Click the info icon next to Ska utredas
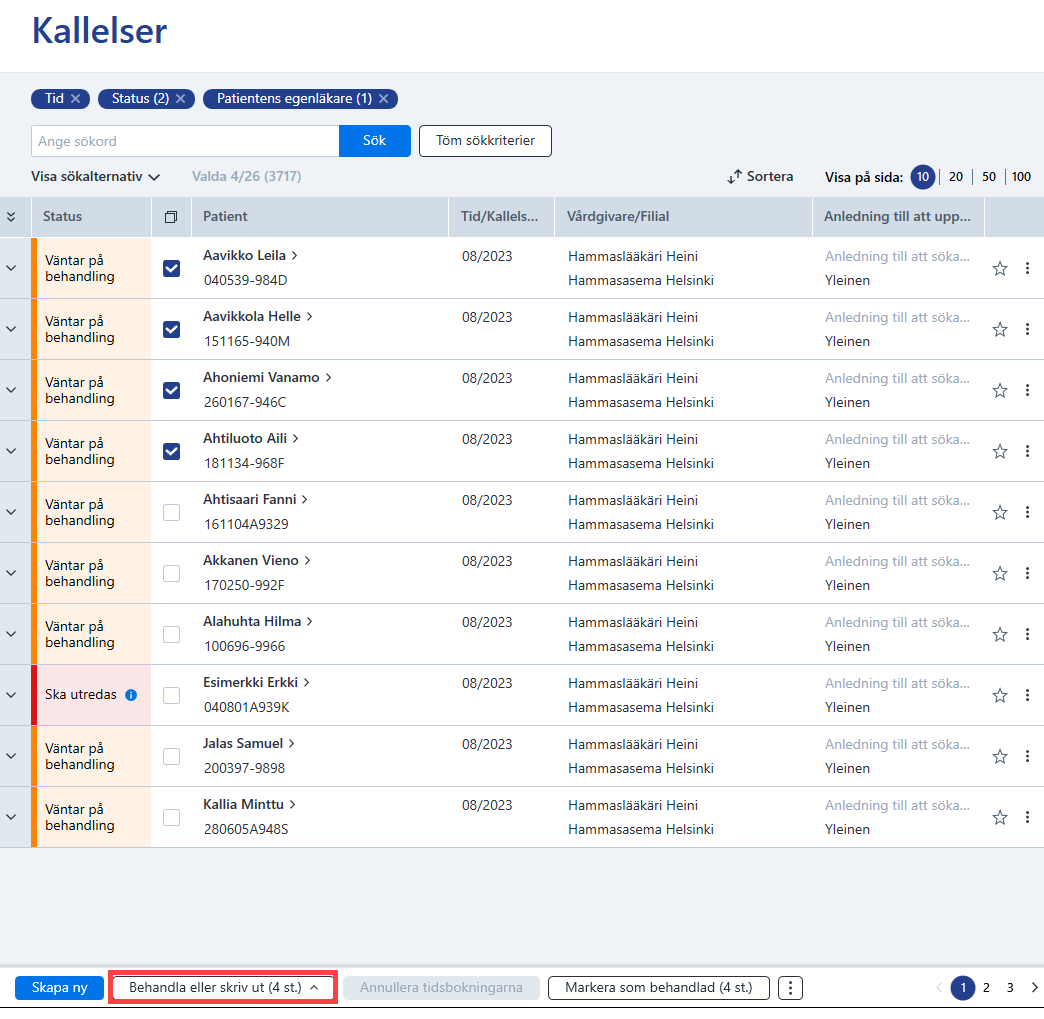The image size is (1044, 1019). point(131,695)
